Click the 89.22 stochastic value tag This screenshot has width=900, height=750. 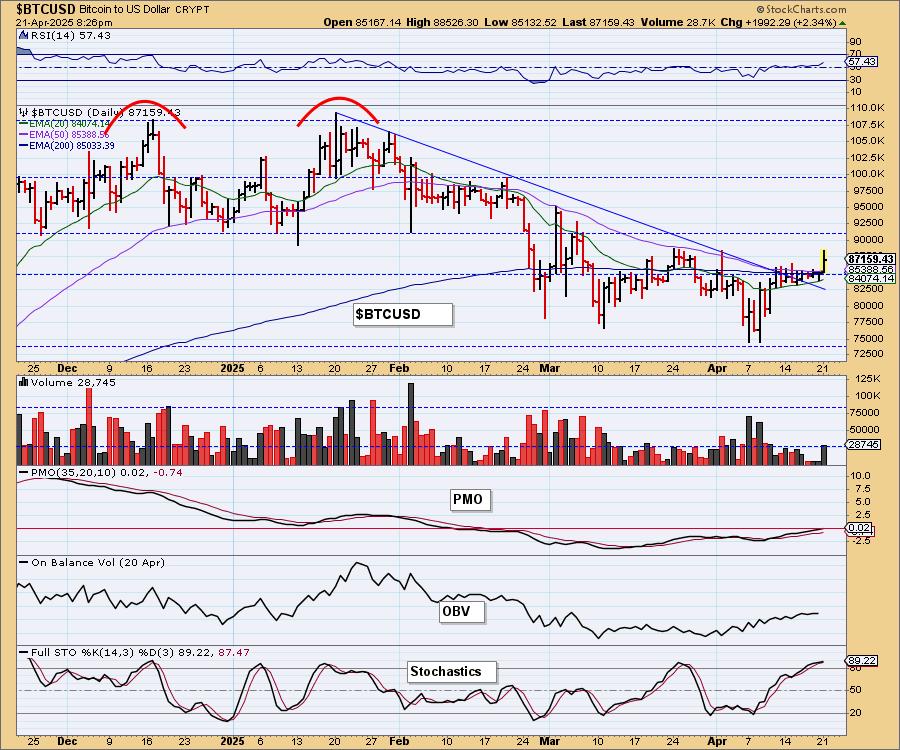tap(862, 661)
